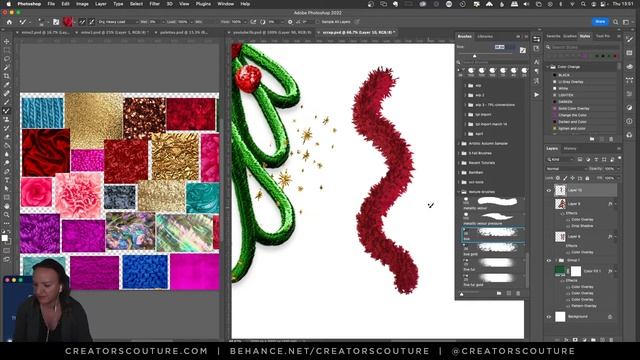Select the Zoom tool in the toolbar
The image size is (640, 360).
(x=7, y=214)
